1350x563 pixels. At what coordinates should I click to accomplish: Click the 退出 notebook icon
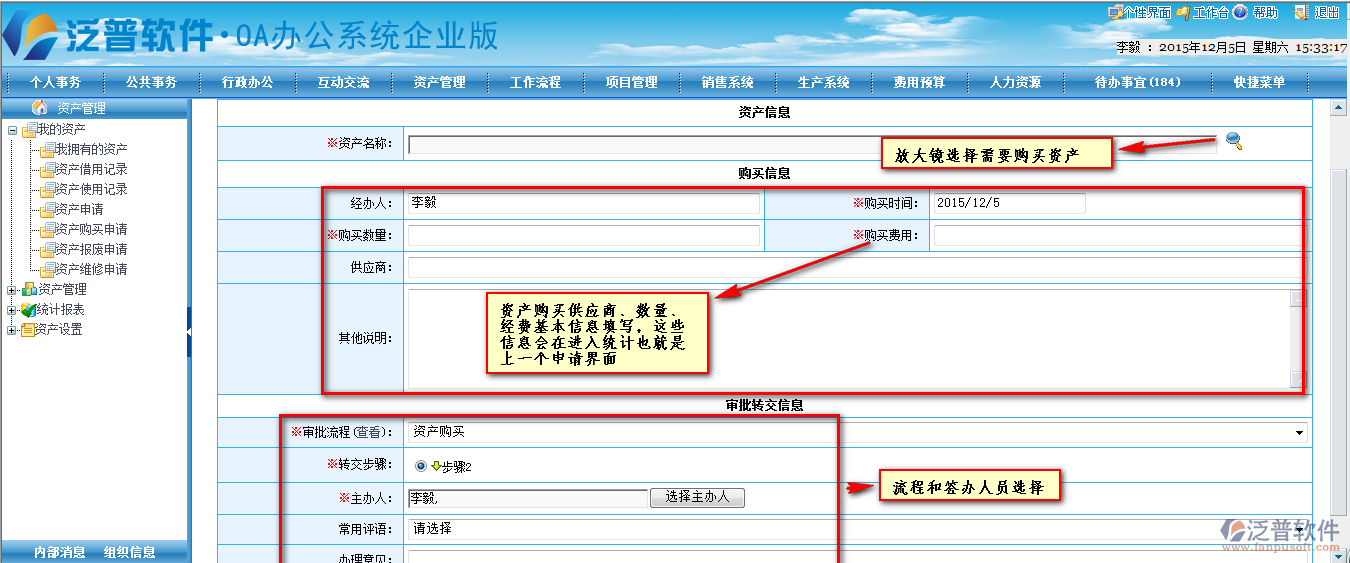pyautogui.click(x=1301, y=12)
